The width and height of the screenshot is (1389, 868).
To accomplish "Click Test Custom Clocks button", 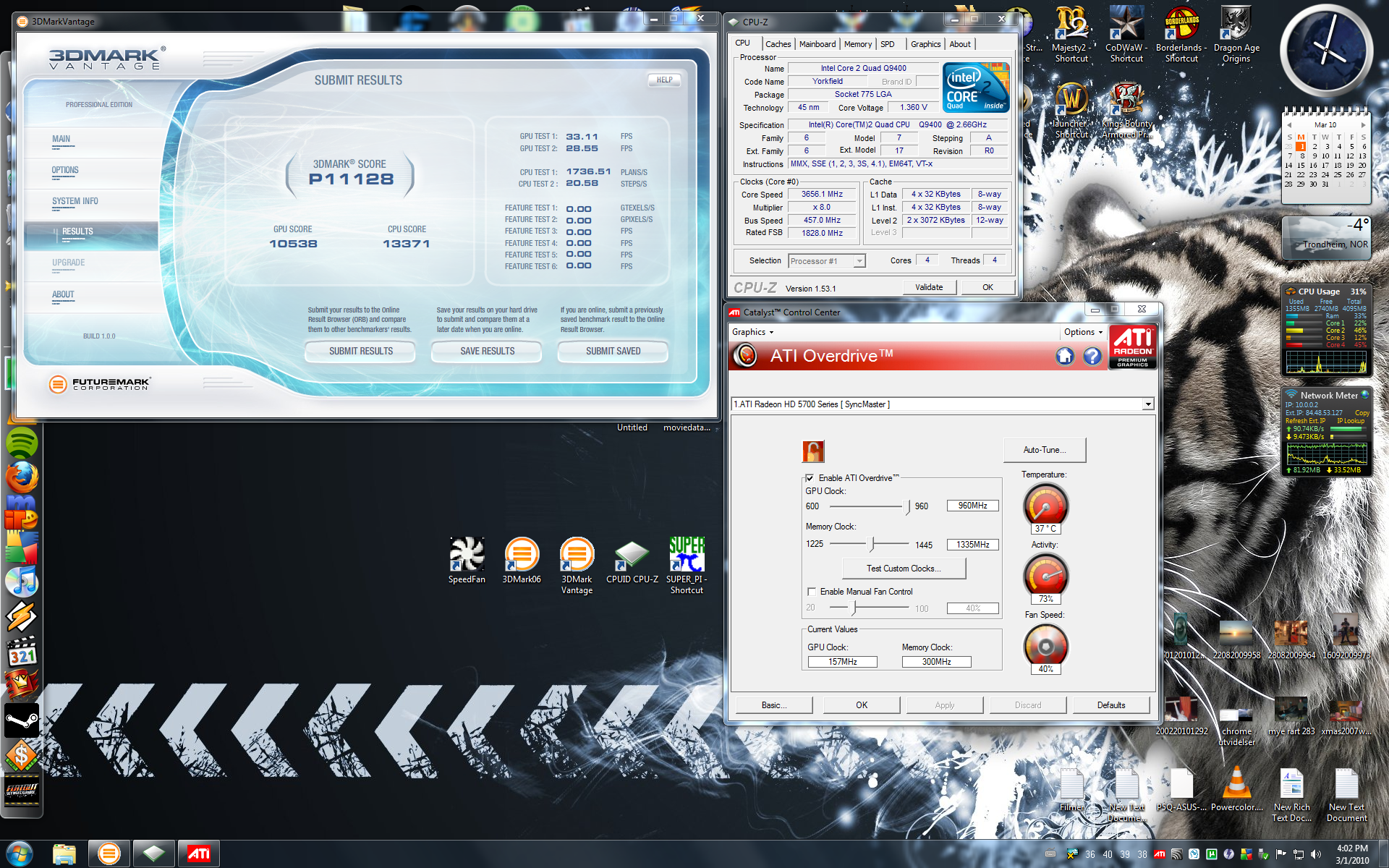I will [x=904, y=569].
